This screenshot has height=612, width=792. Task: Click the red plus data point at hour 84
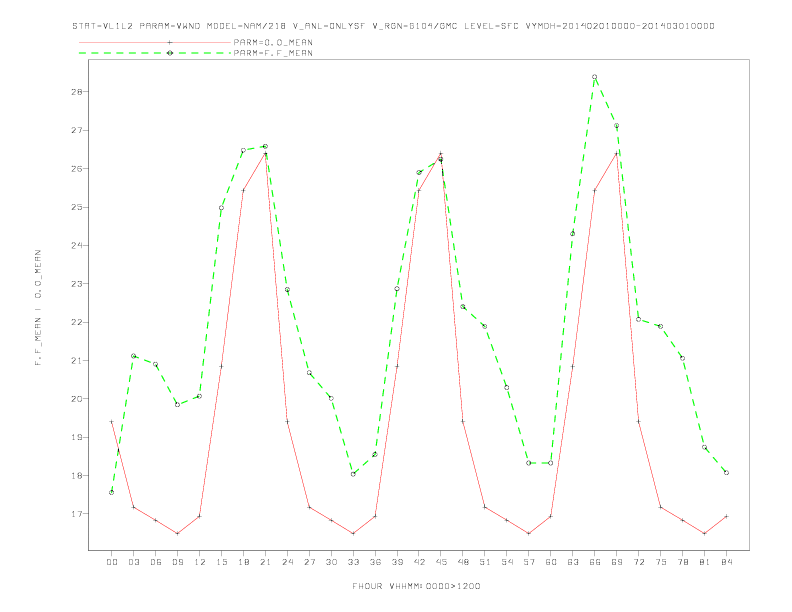click(x=726, y=516)
